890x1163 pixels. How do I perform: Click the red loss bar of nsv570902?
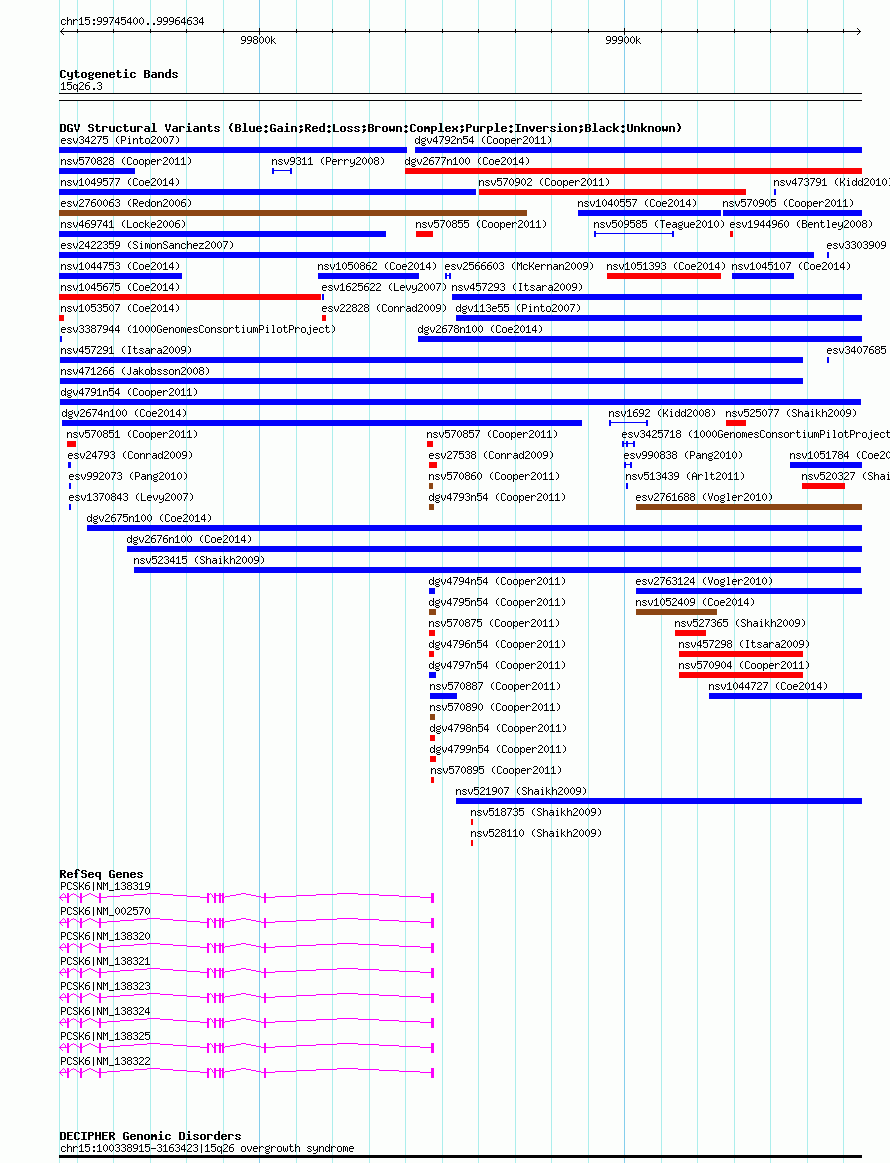(612, 192)
